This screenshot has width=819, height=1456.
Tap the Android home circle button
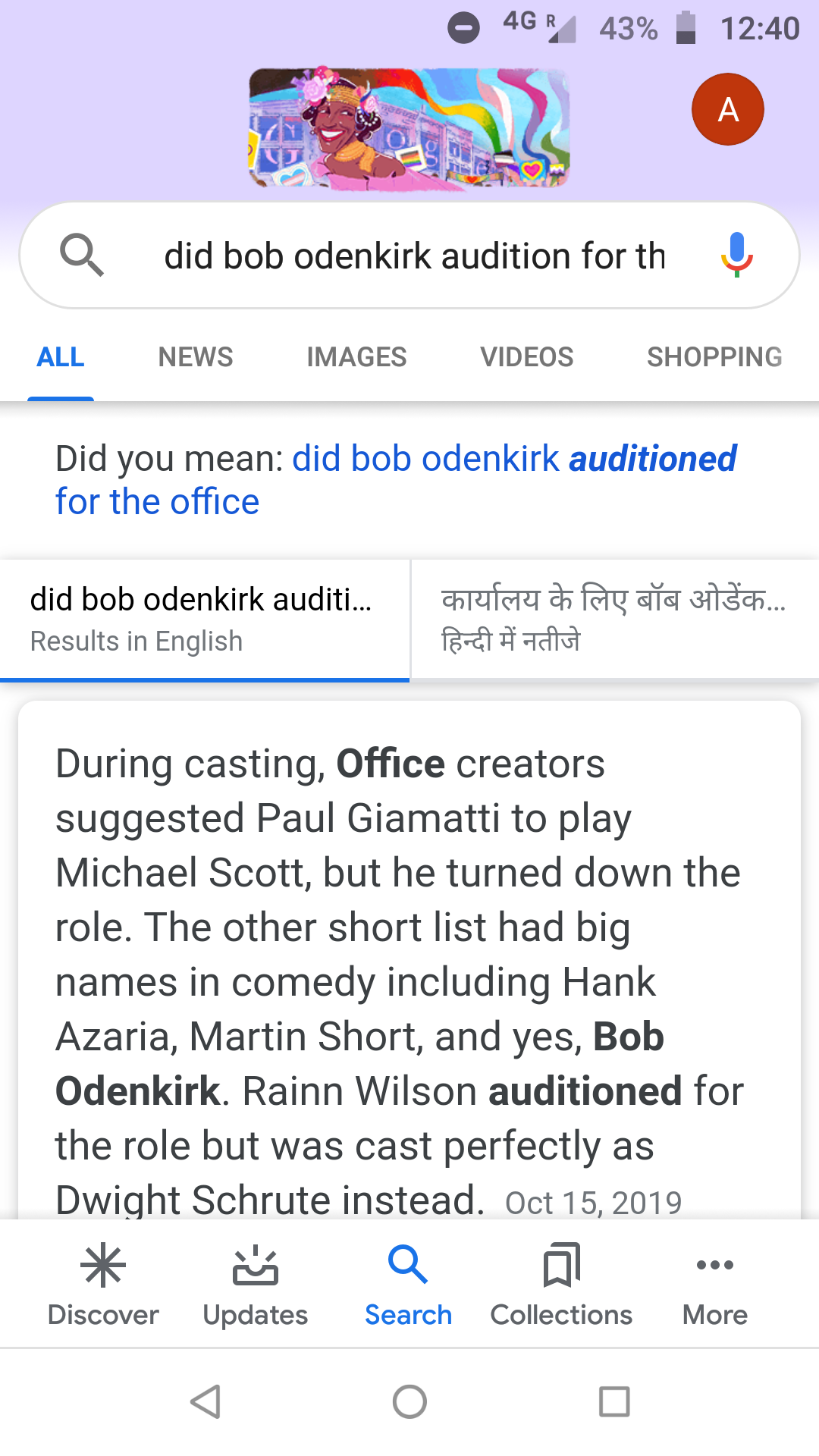click(x=409, y=1401)
